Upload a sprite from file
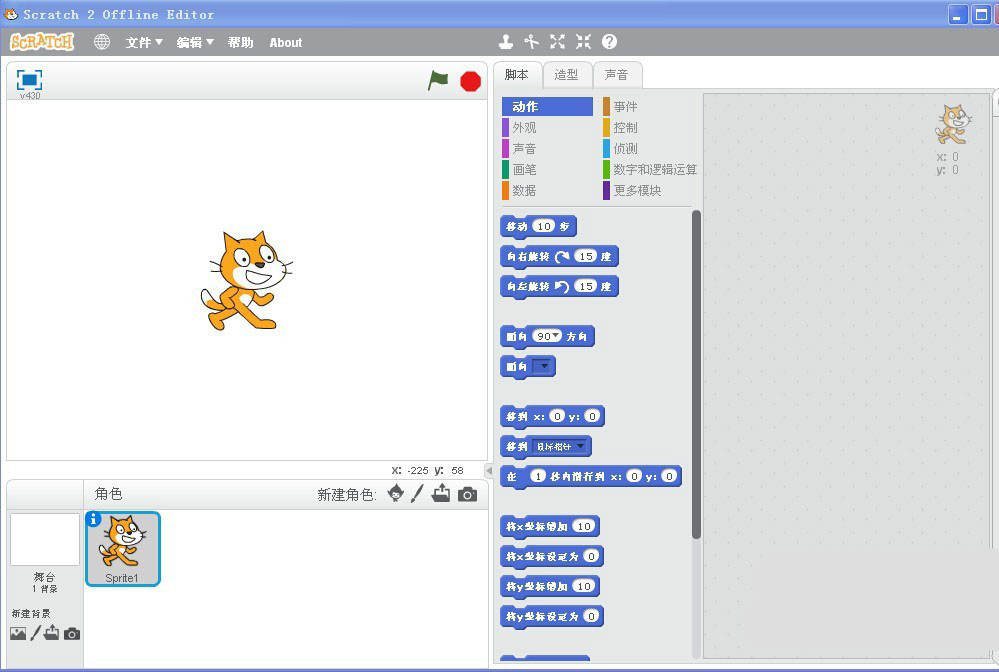 pos(443,493)
